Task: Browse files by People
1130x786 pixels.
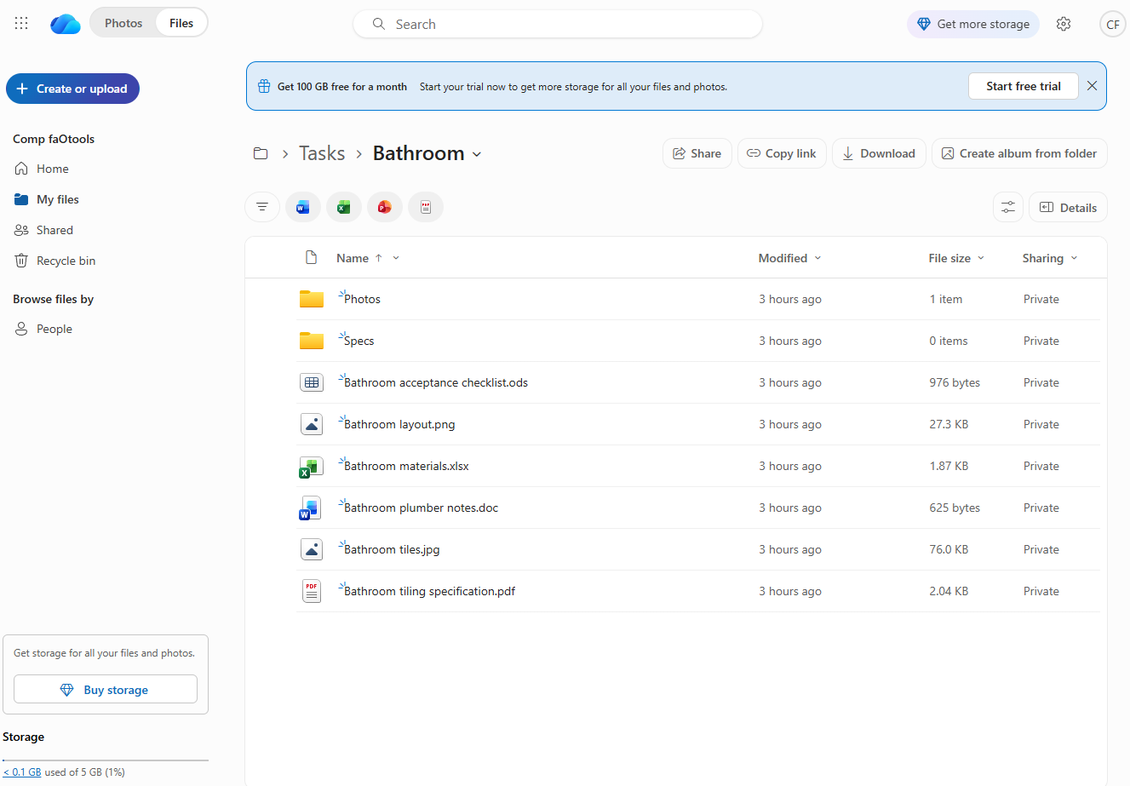Action: 54,329
